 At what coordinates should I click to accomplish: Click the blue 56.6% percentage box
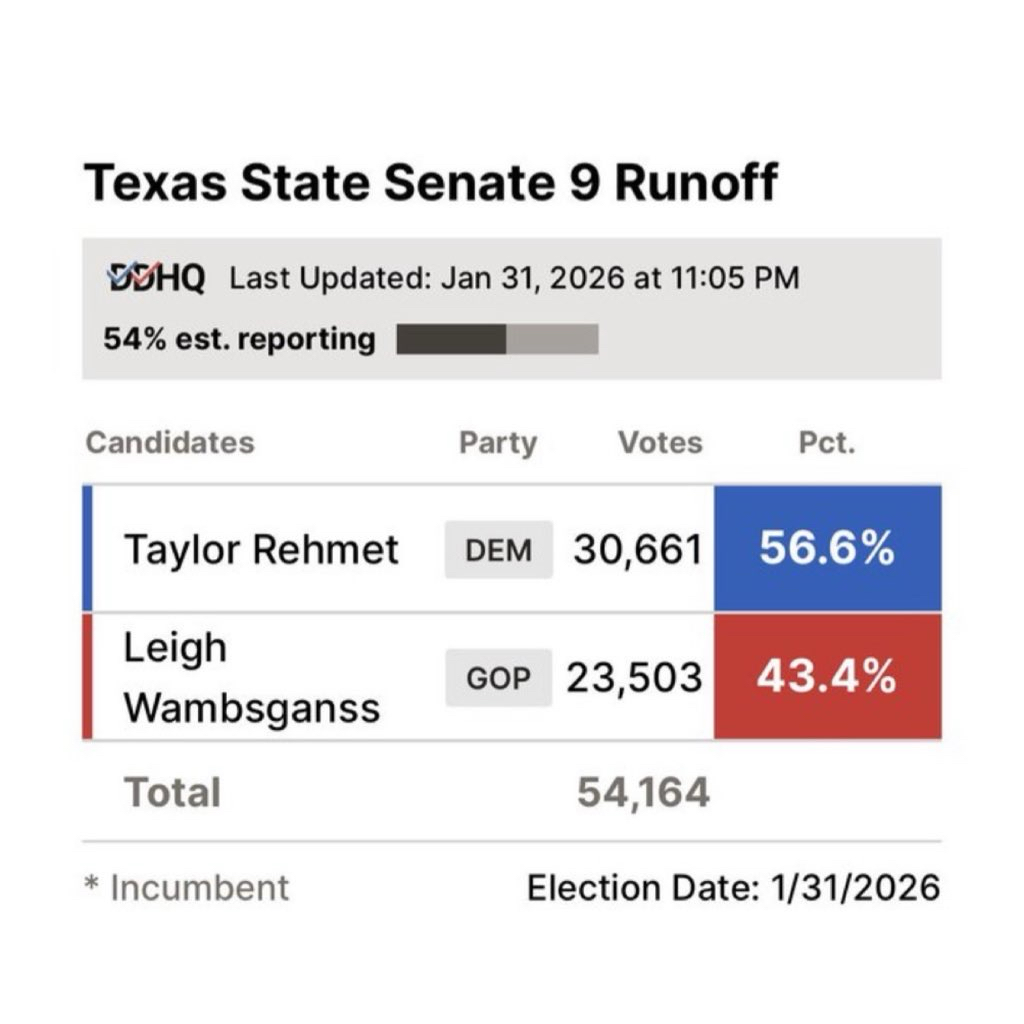click(x=827, y=548)
